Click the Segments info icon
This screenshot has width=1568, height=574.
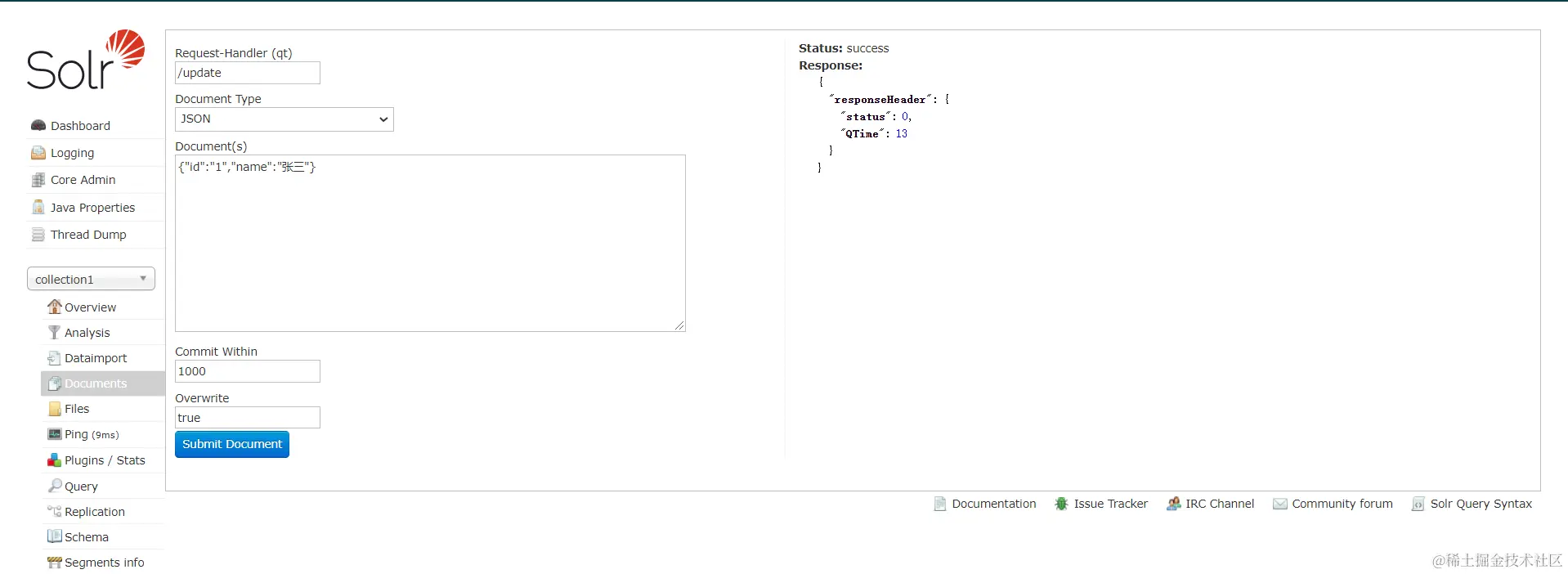(x=55, y=562)
